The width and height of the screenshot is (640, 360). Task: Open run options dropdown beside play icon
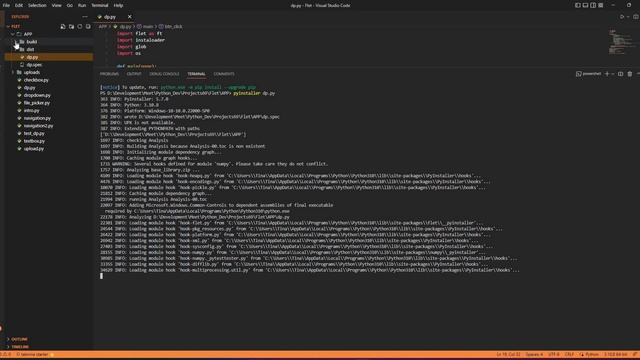pyautogui.click(x=628, y=17)
